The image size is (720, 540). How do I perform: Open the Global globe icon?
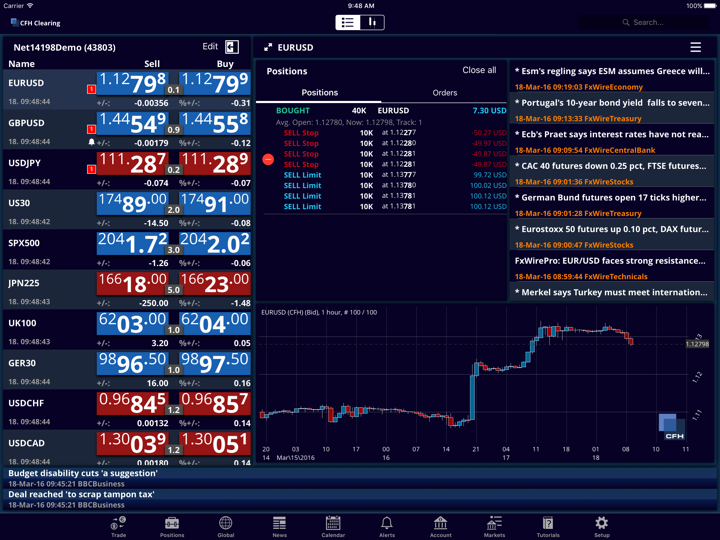pos(226,524)
